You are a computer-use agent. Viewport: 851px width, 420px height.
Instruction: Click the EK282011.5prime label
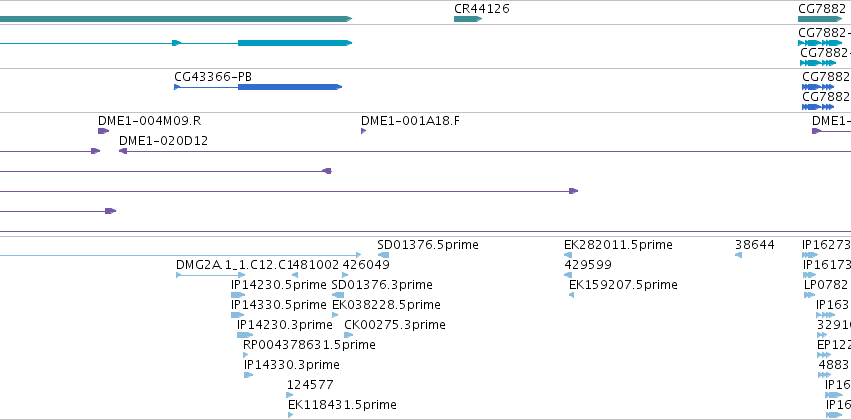618,245
